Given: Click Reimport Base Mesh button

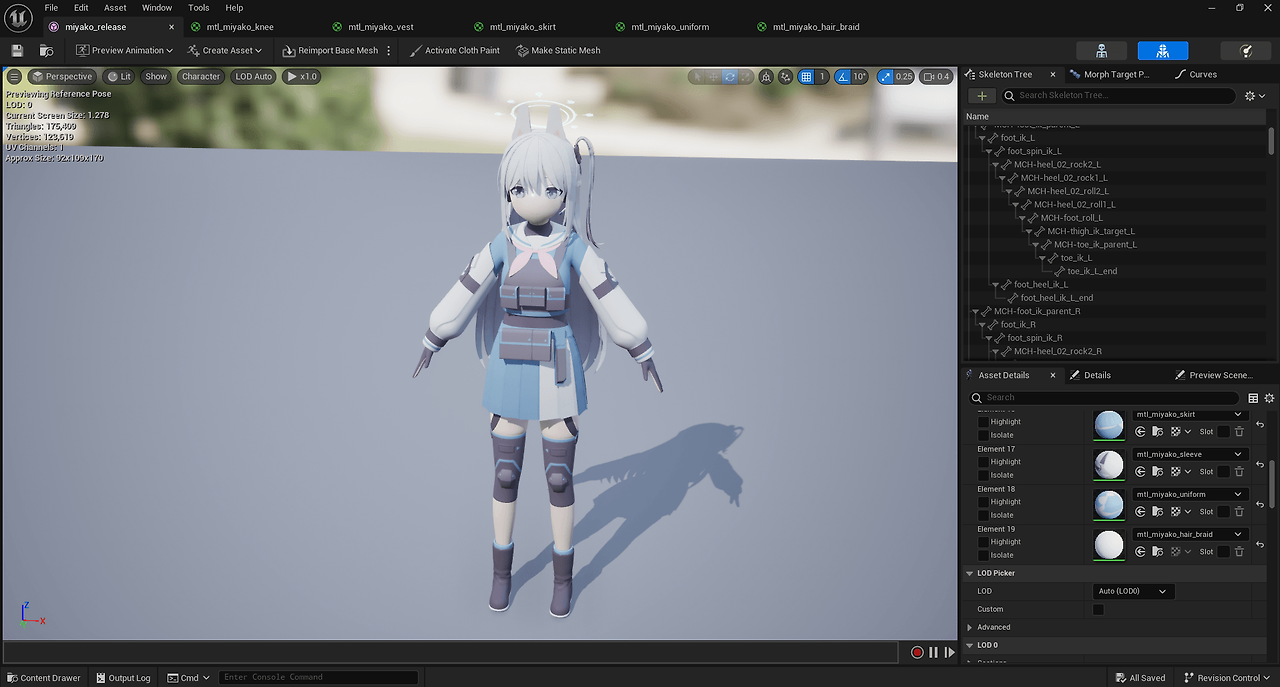Looking at the screenshot, I should (330, 50).
